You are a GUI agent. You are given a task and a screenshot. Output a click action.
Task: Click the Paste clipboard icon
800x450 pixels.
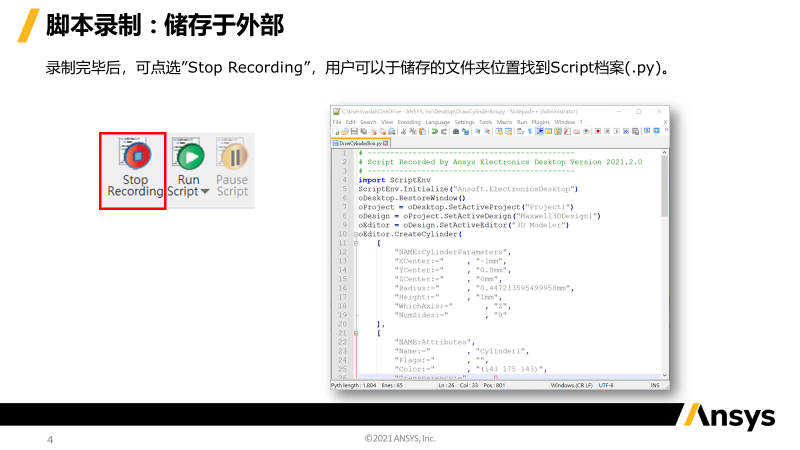tap(422, 132)
